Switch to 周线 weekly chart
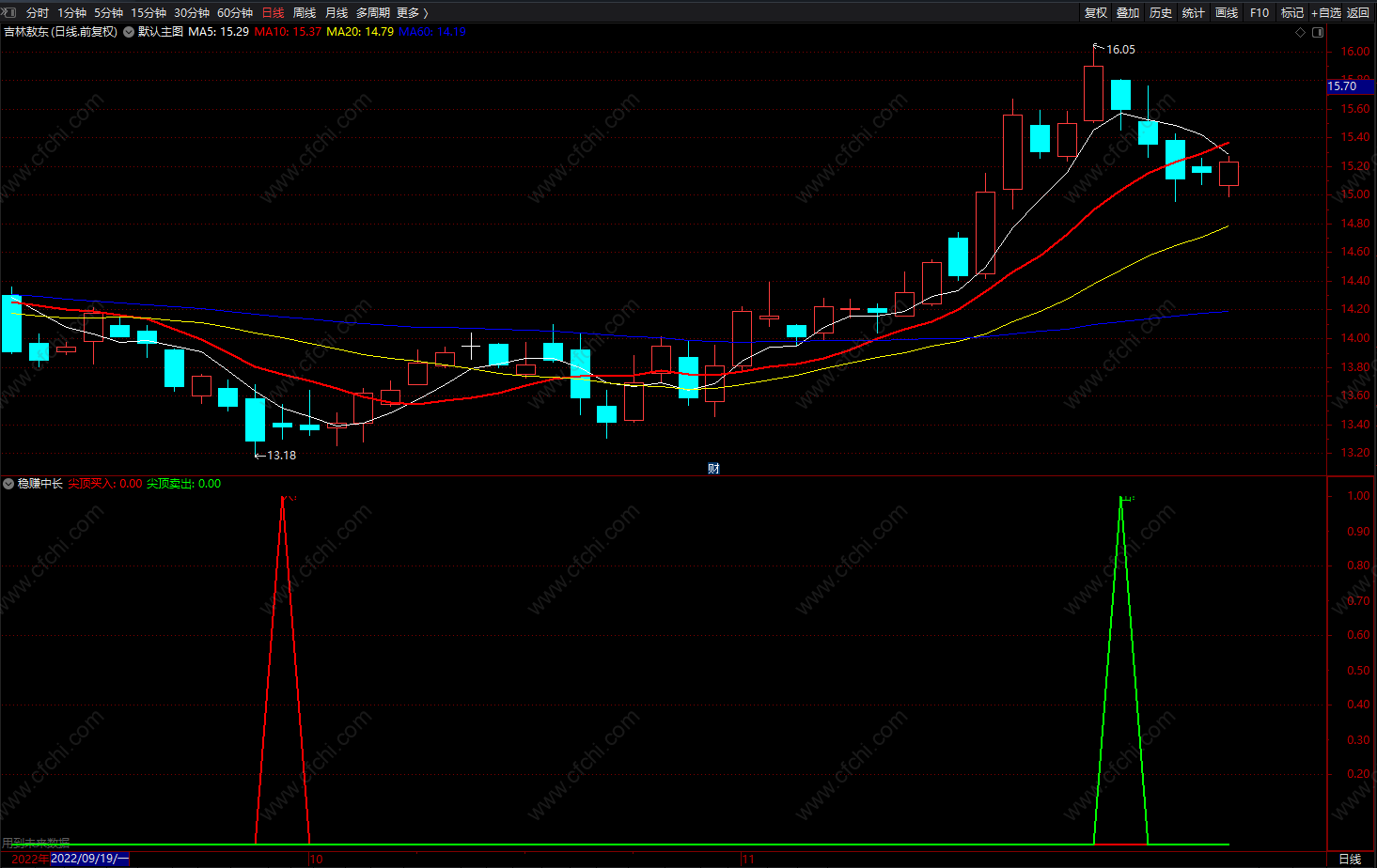Viewport: 1377px width, 868px height. coord(305,12)
